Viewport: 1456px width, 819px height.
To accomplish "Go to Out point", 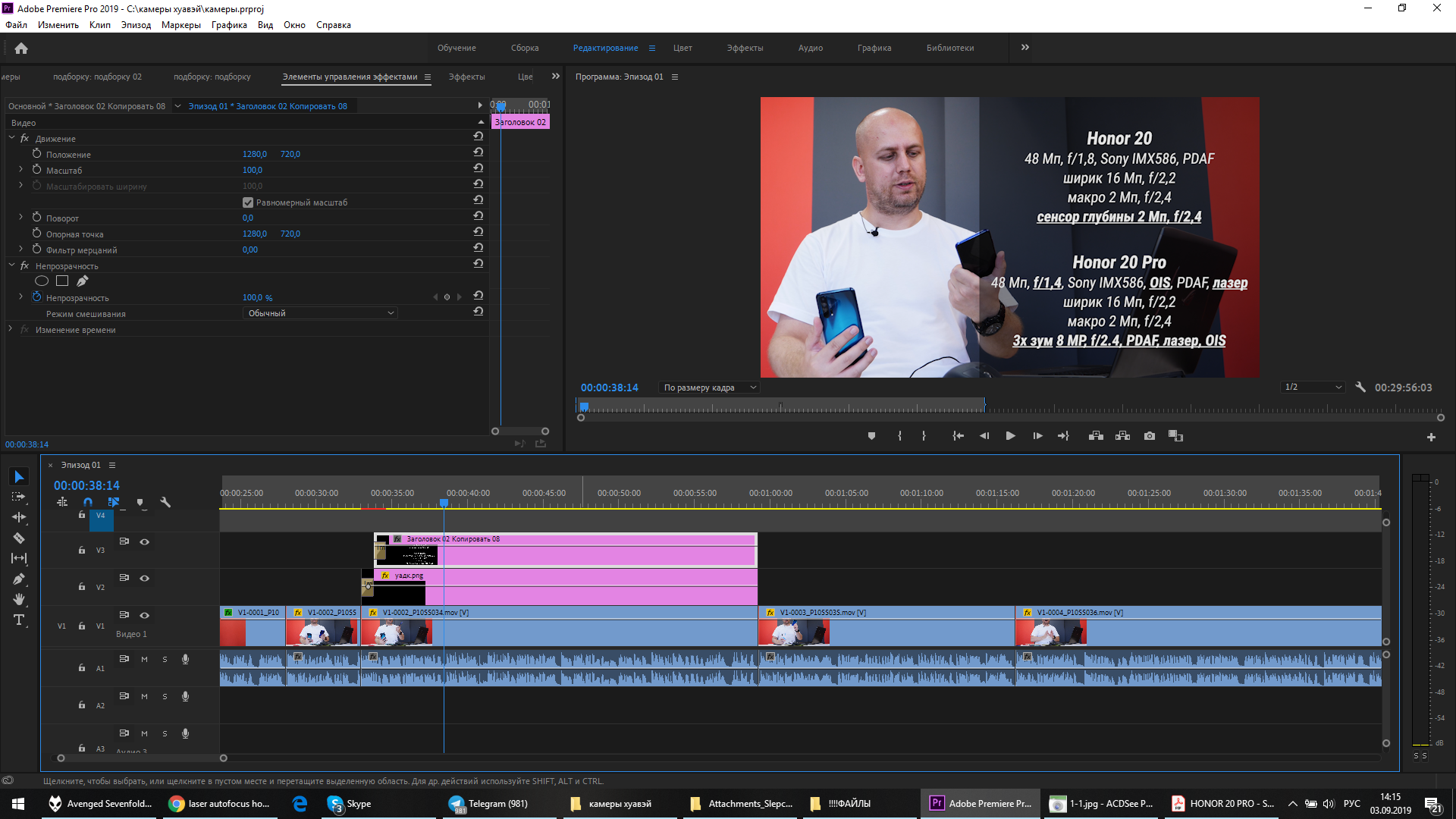I will 1063,436.
